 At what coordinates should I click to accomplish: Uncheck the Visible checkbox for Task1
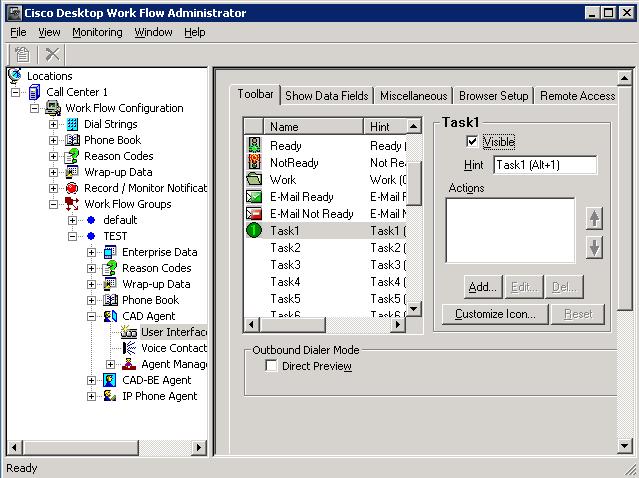[x=472, y=141]
